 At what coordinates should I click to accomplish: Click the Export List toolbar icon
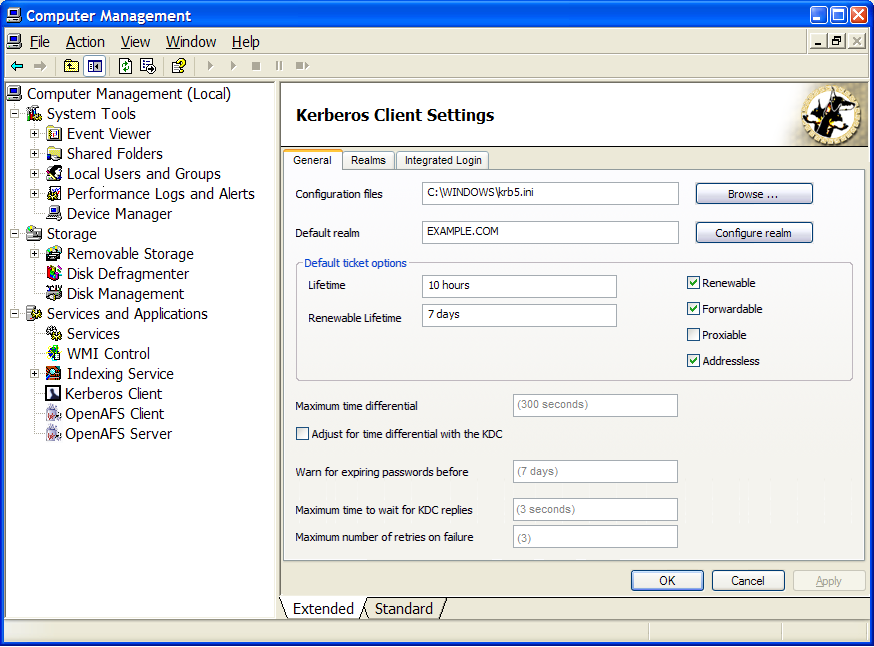(148, 66)
